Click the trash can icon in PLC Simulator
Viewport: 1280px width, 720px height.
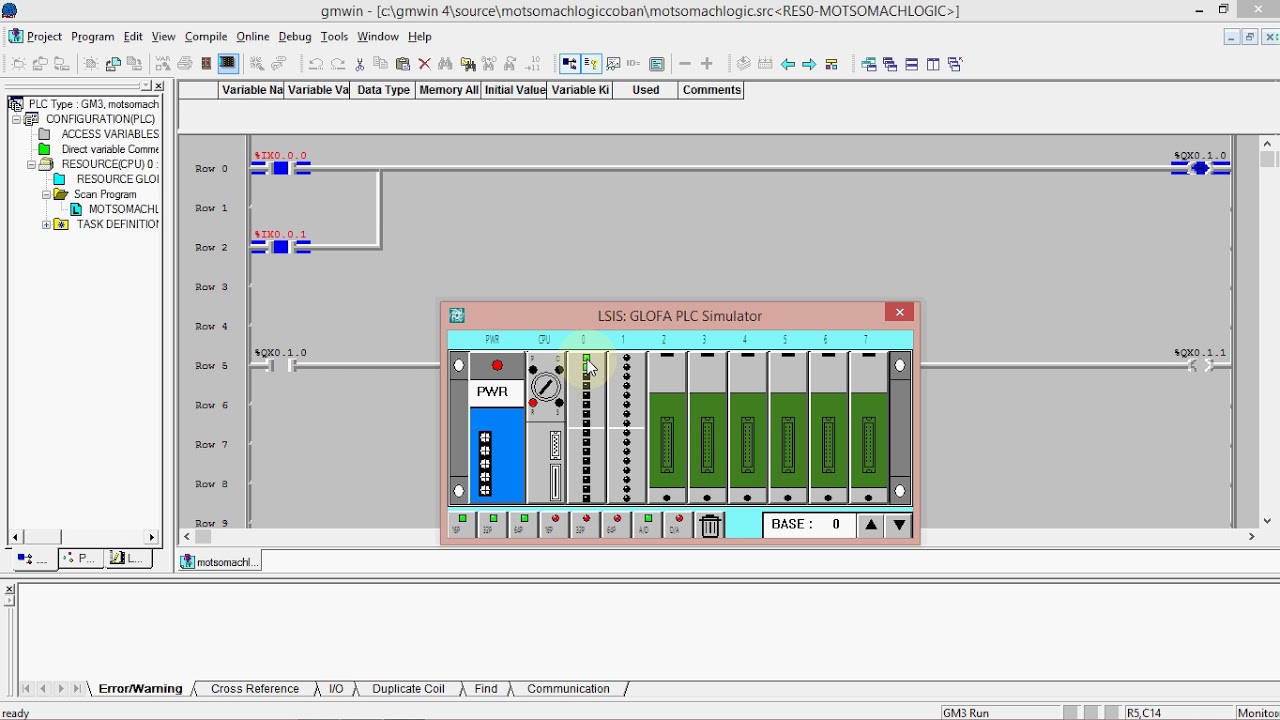coord(710,525)
